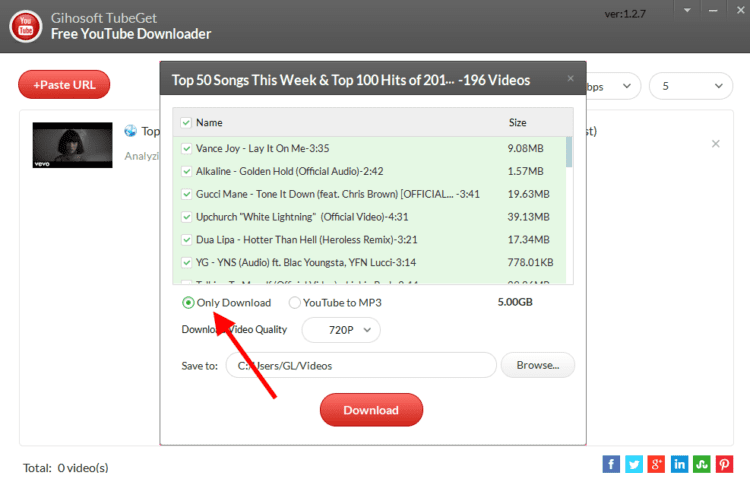Uncheck Dua Lipa - Hotter Than Hell checkbox
Screen dimensions: 750x482
(x=186, y=240)
